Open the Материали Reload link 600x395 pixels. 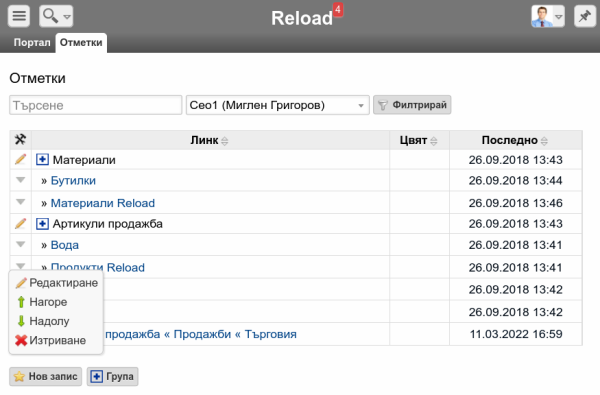pos(103,203)
